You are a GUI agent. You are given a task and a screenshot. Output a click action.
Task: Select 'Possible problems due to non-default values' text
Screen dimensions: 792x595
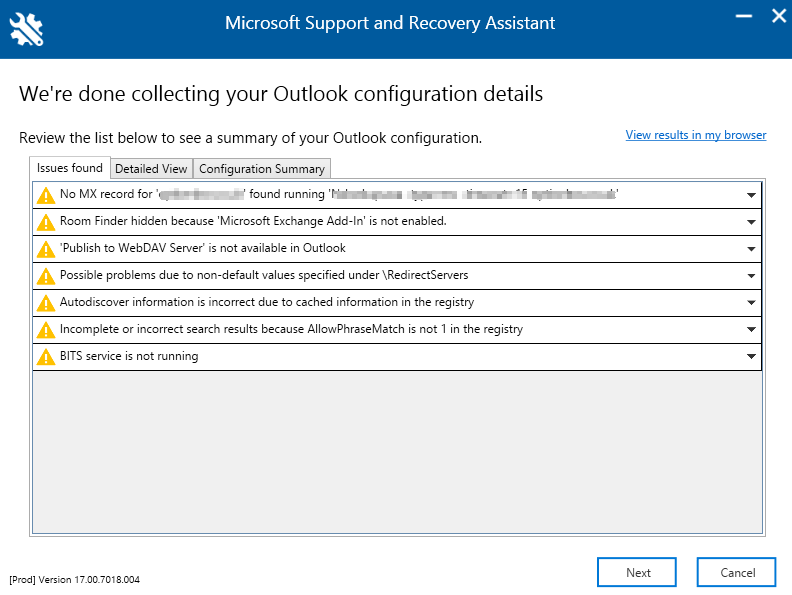(264, 275)
